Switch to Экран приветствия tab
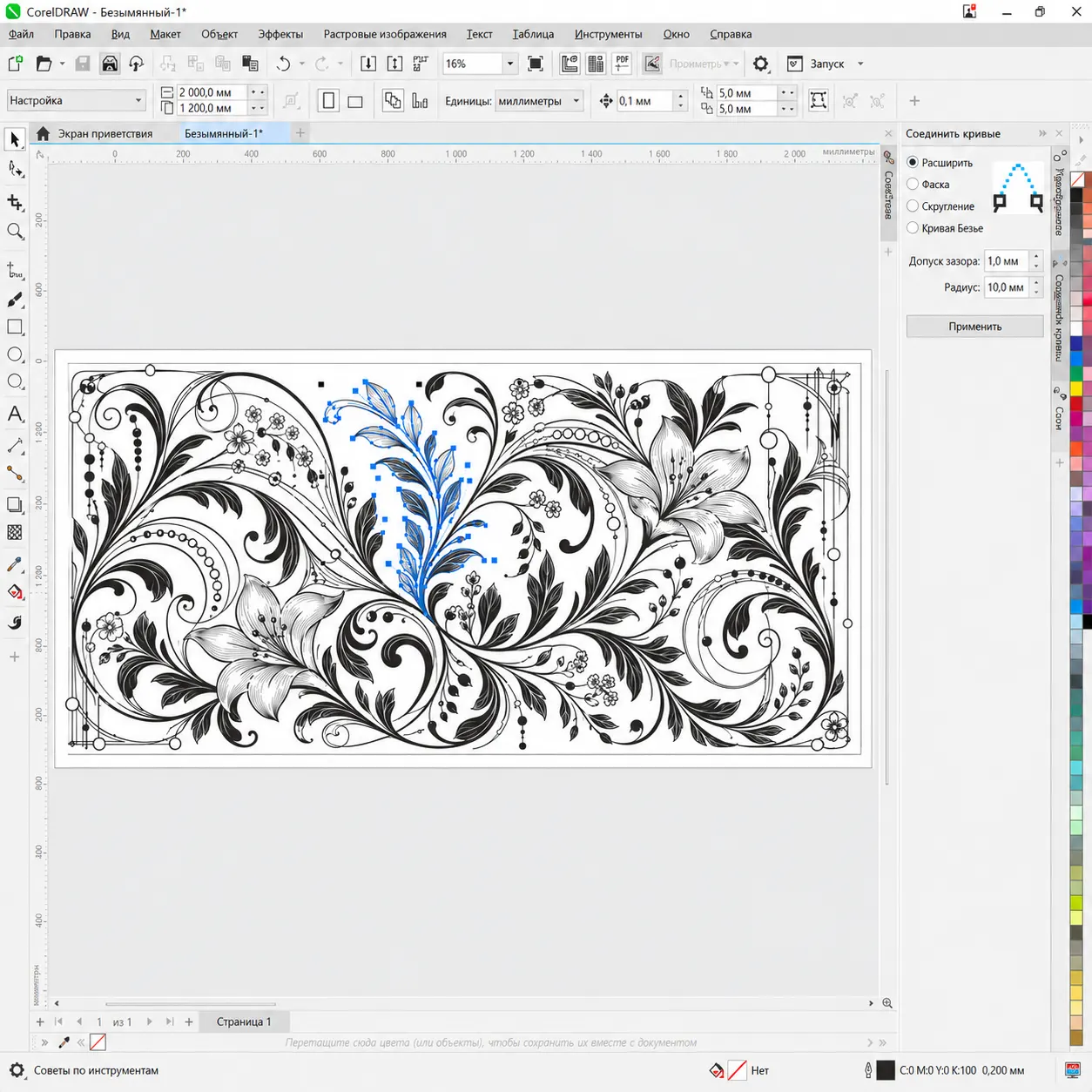Image resolution: width=1092 pixels, height=1092 pixels. tap(104, 133)
